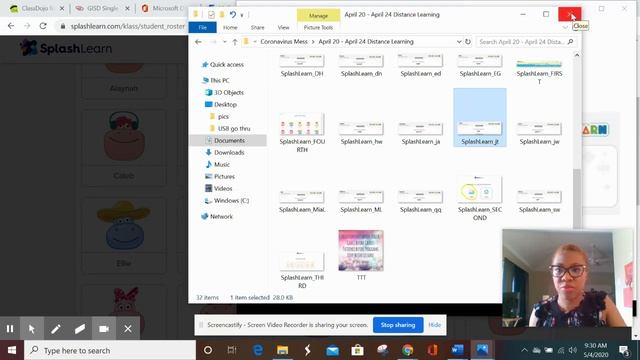Expand the Explorer ribbon chevron
The image size is (640, 360).
[x=565, y=27]
